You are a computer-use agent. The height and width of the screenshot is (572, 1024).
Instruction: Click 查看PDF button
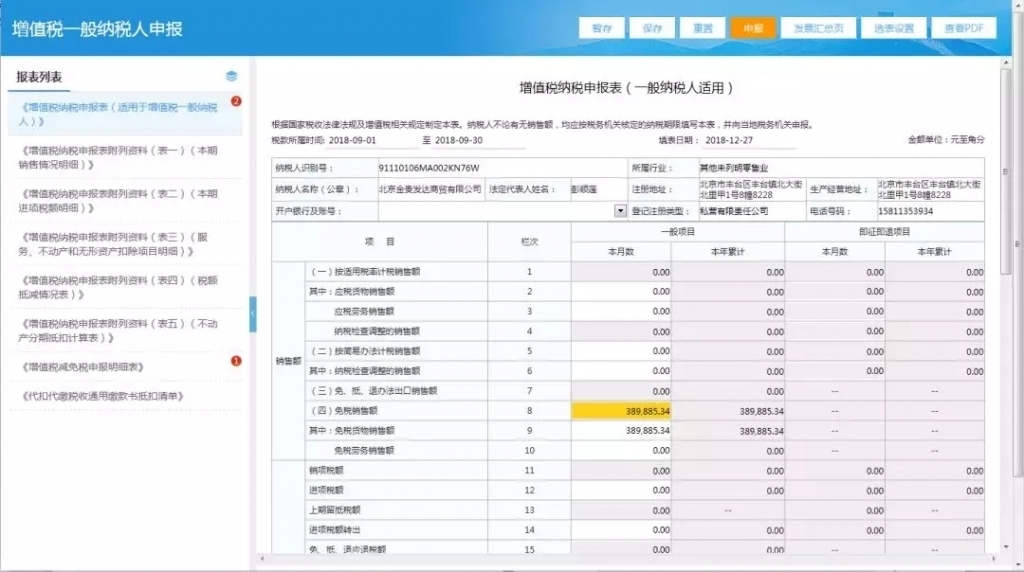tap(964, 28)
